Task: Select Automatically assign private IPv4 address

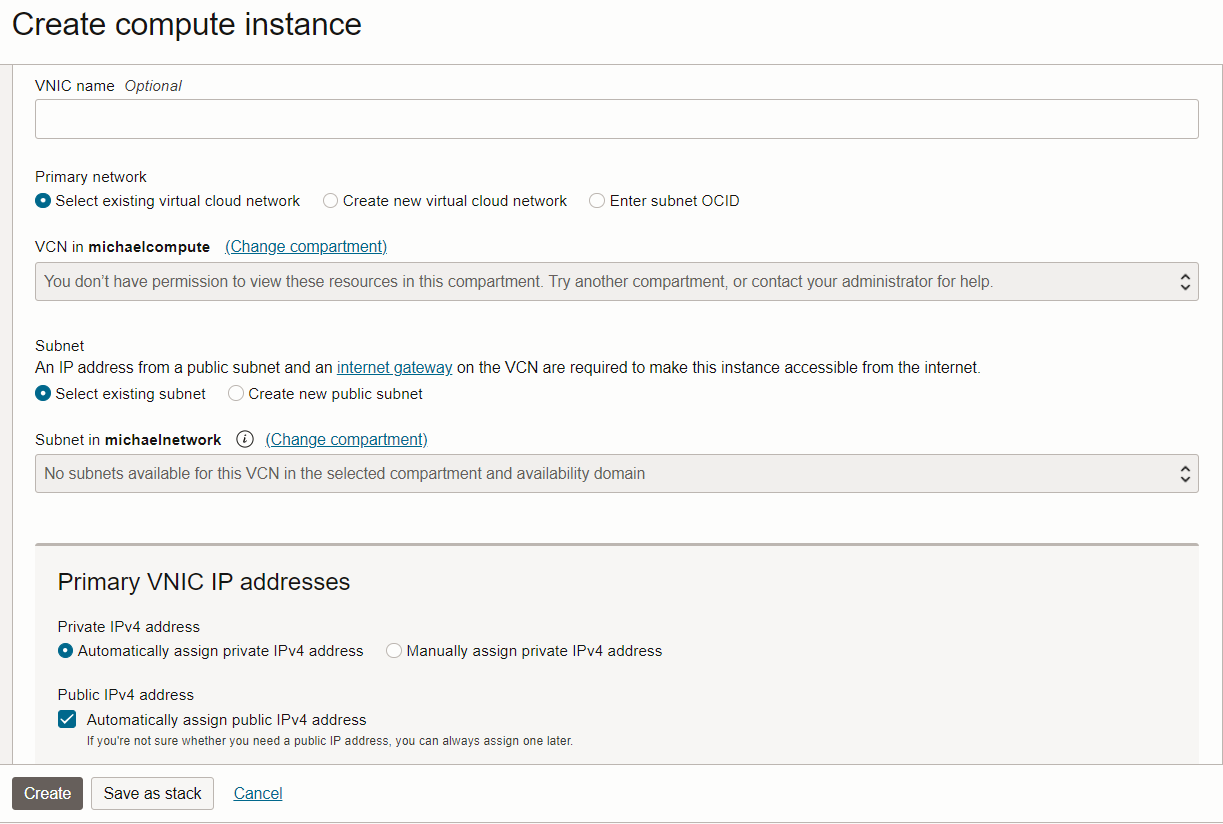Action: (x=66, y=651)
